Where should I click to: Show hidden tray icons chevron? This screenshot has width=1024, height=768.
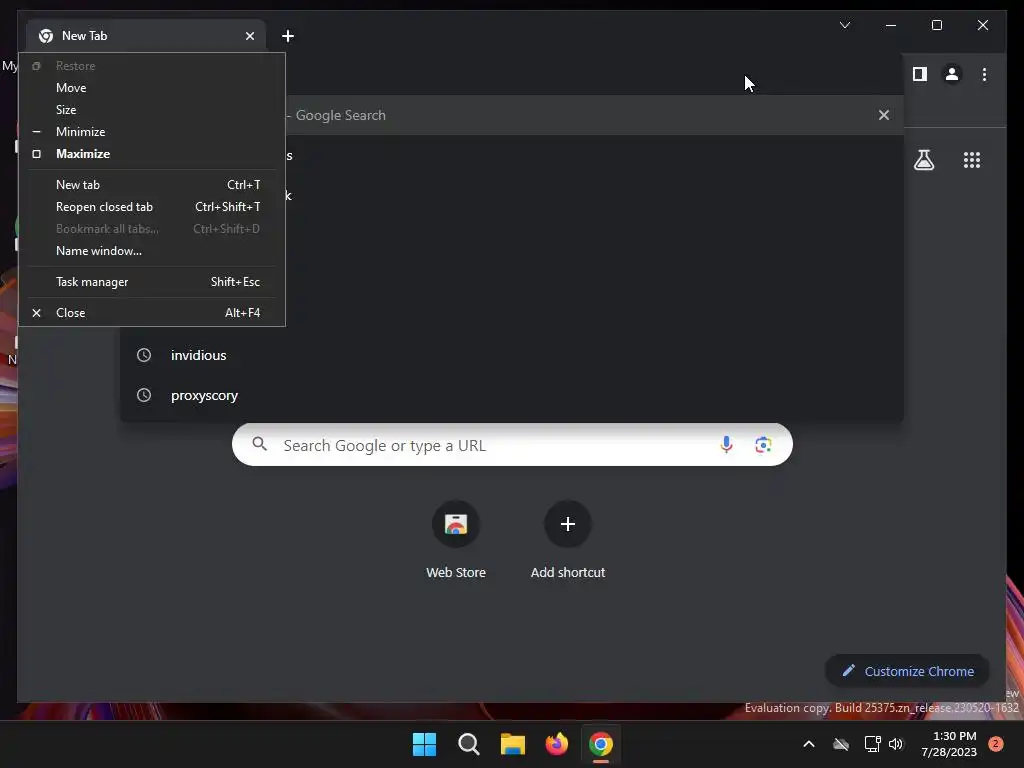point(808,744)
